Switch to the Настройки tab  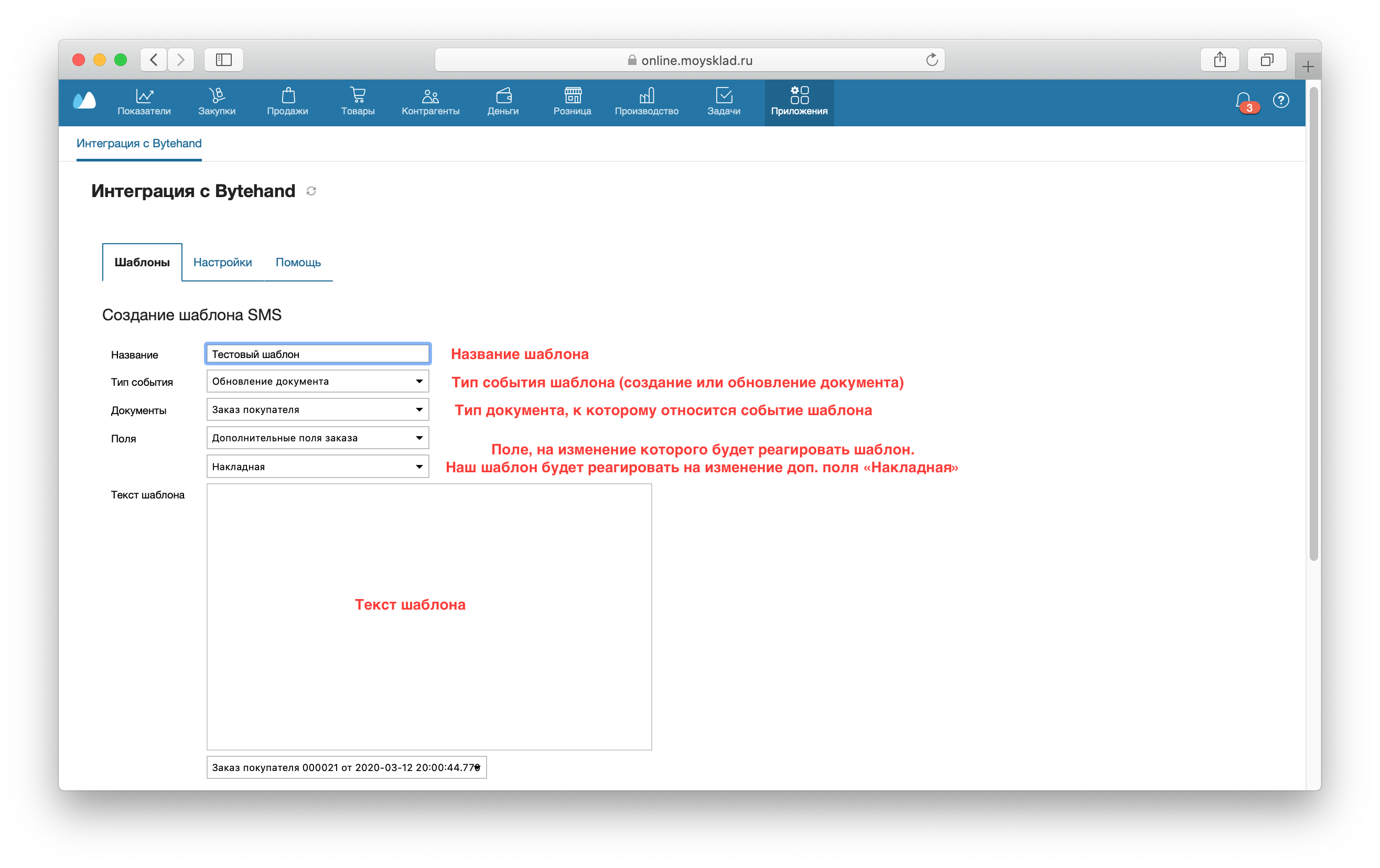[x=222, y=263]
